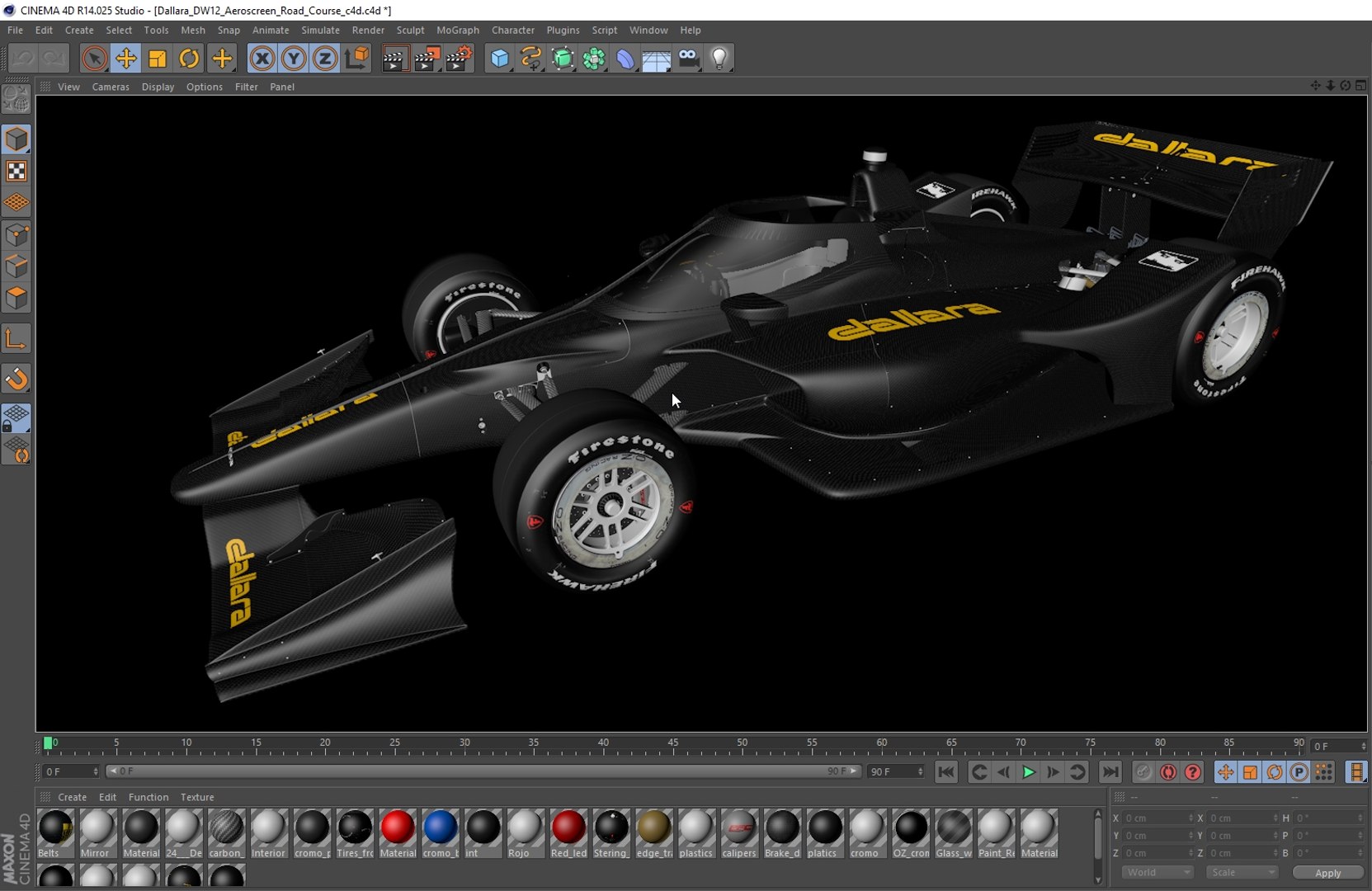Open the MoGraph menu
Viewport: 1372px width, 891px height.
457,30
